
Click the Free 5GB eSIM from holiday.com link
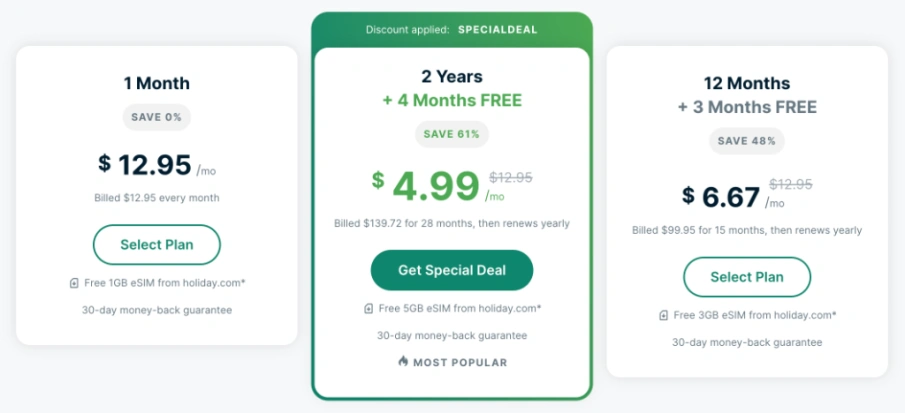[x=459, y=309]
